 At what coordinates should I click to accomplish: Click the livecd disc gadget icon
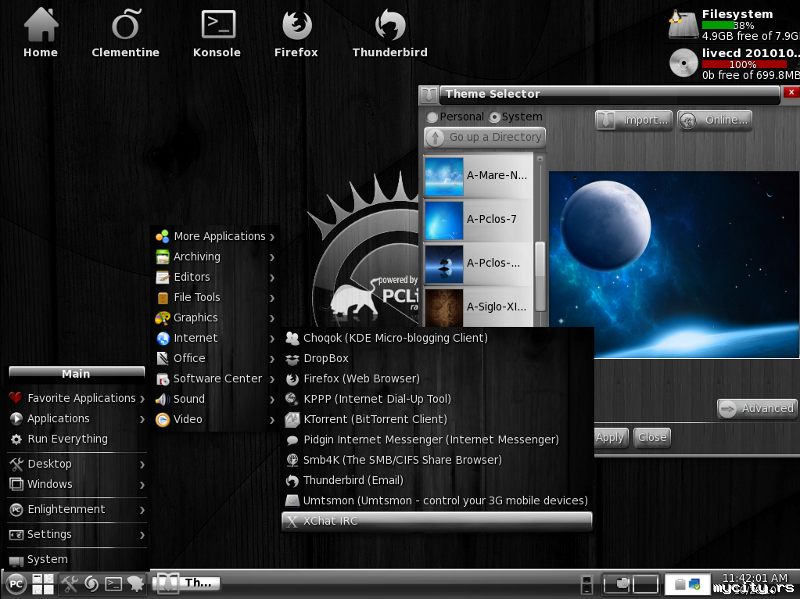pyautogui.click(x=683, y=63)
